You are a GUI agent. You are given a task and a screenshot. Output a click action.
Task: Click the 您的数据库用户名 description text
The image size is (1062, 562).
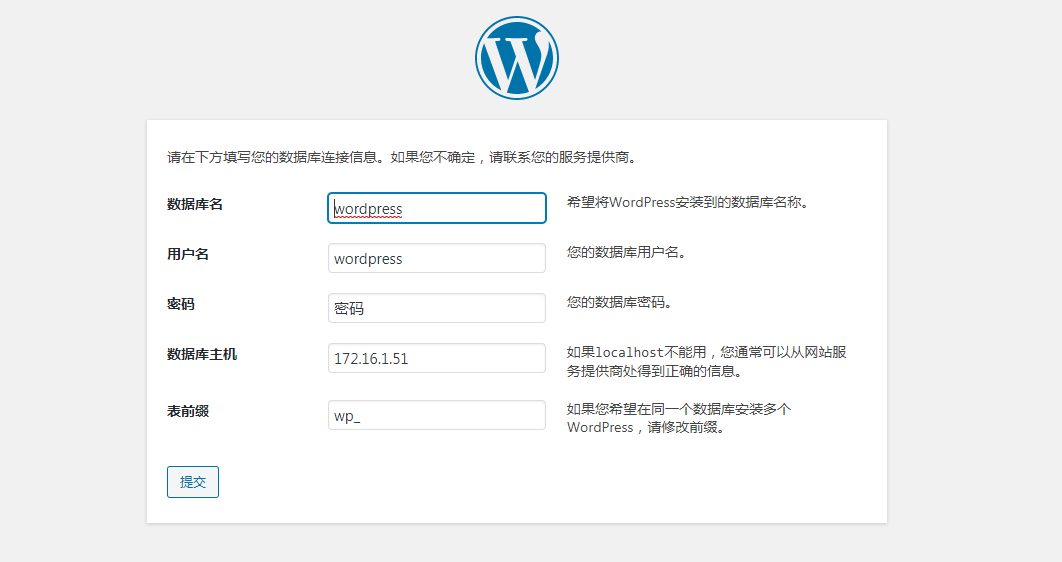coord(627,253)
